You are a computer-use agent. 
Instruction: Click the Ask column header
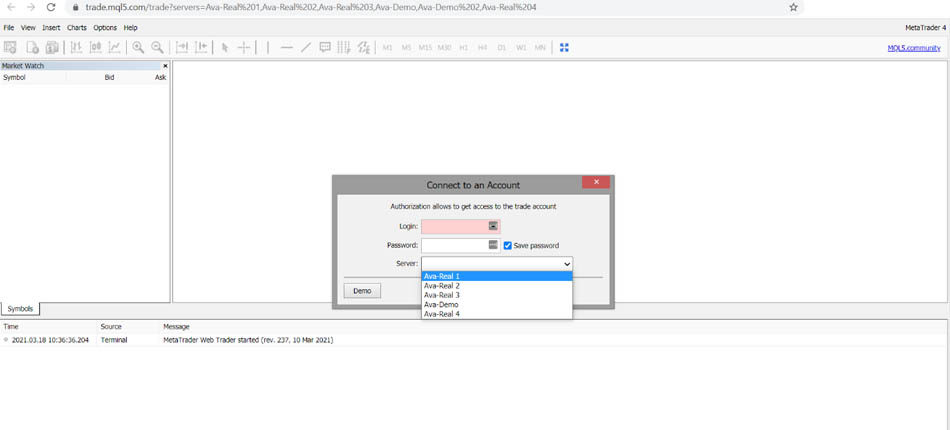click(161, 78)
